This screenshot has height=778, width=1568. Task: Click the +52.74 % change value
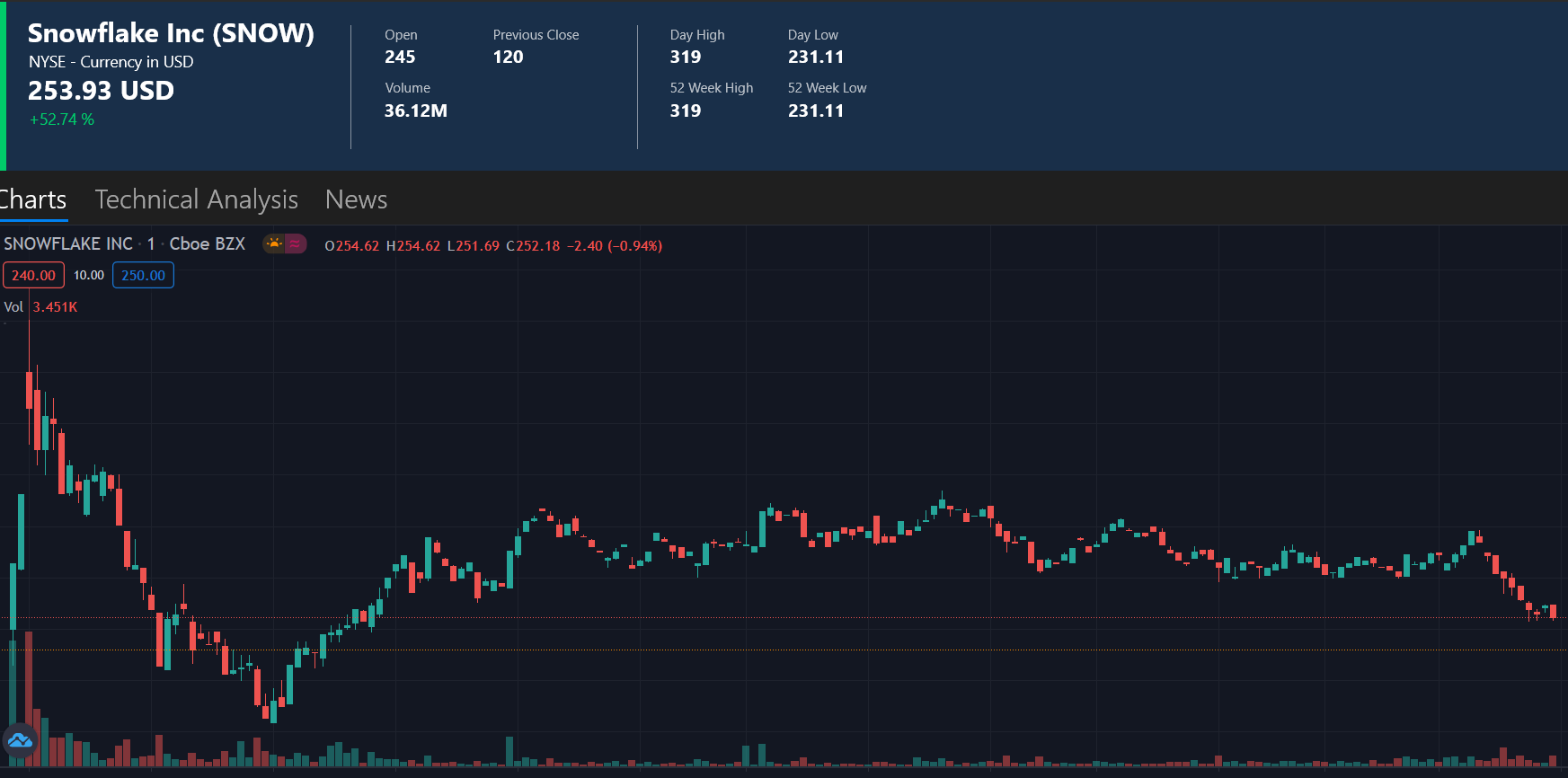62,119
